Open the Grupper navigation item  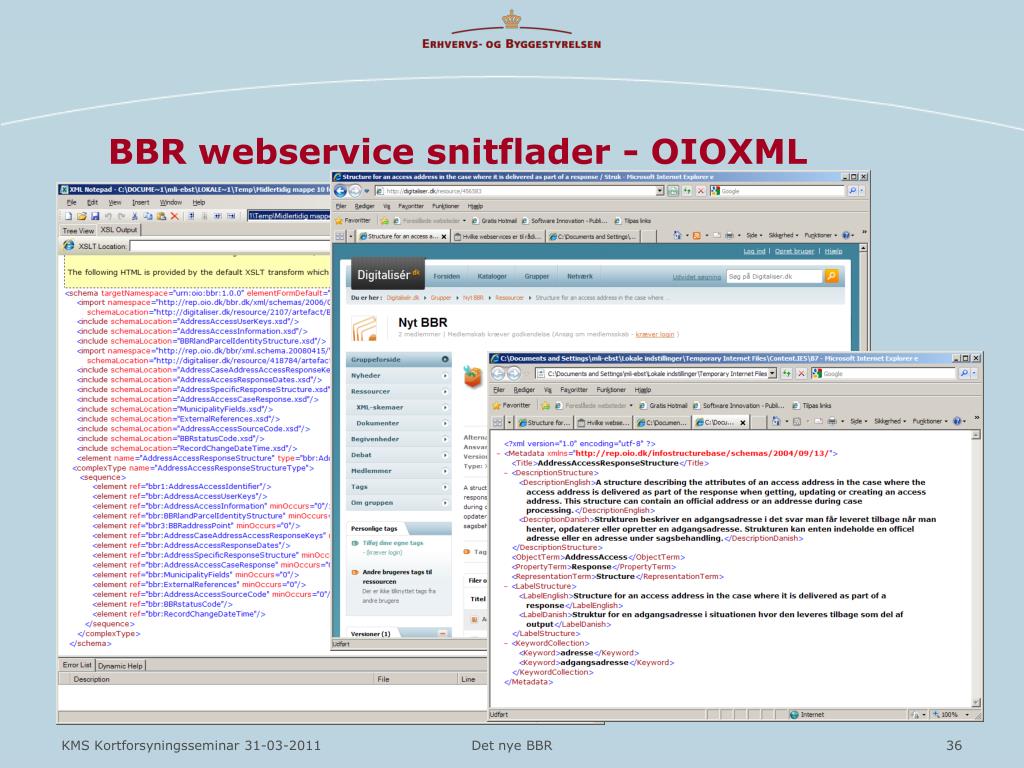pyautogui.click(x=537, y=276)
